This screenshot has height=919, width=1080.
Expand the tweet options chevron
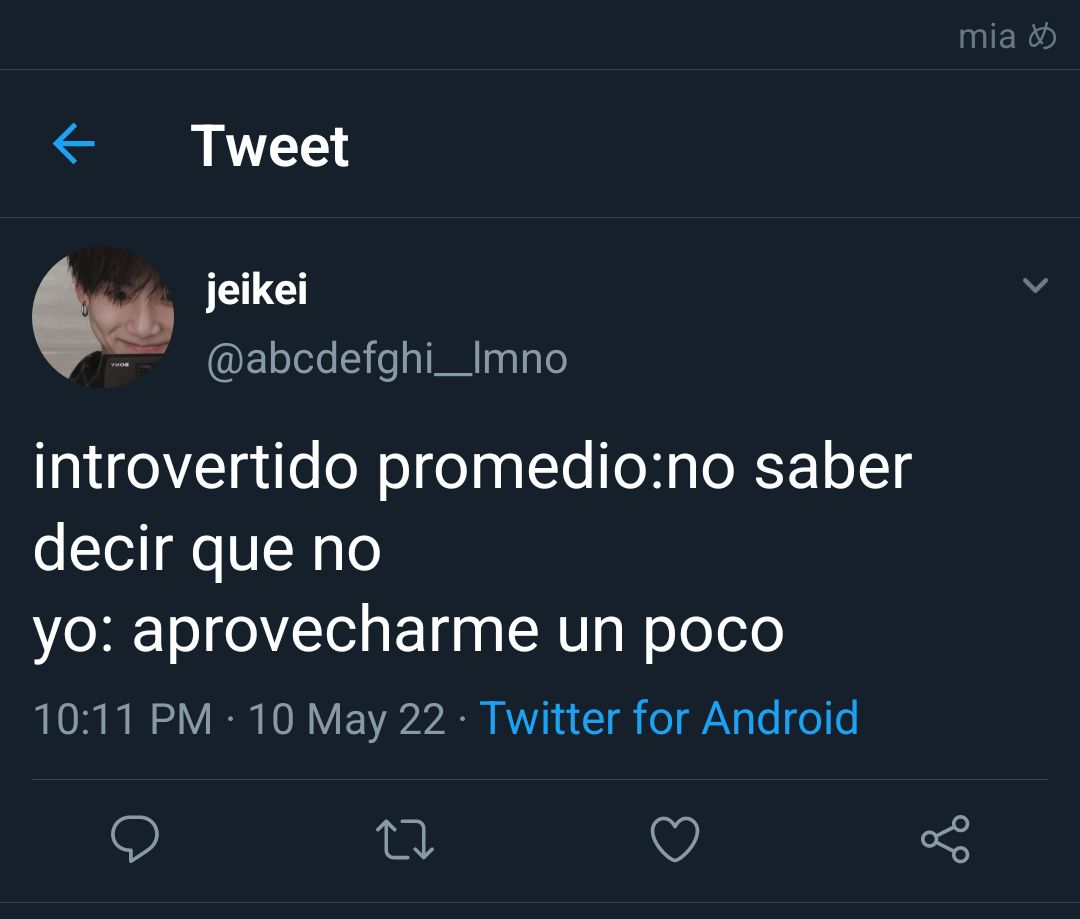tap(1035, 285)
